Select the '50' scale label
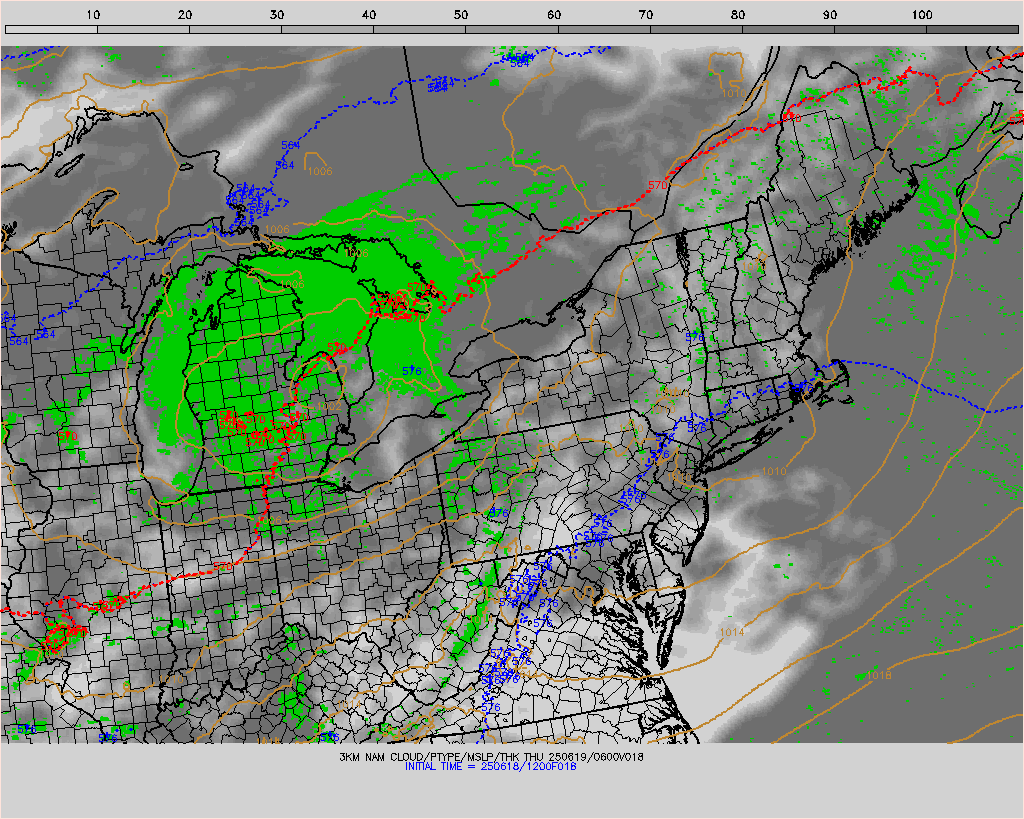 (461, 14)
